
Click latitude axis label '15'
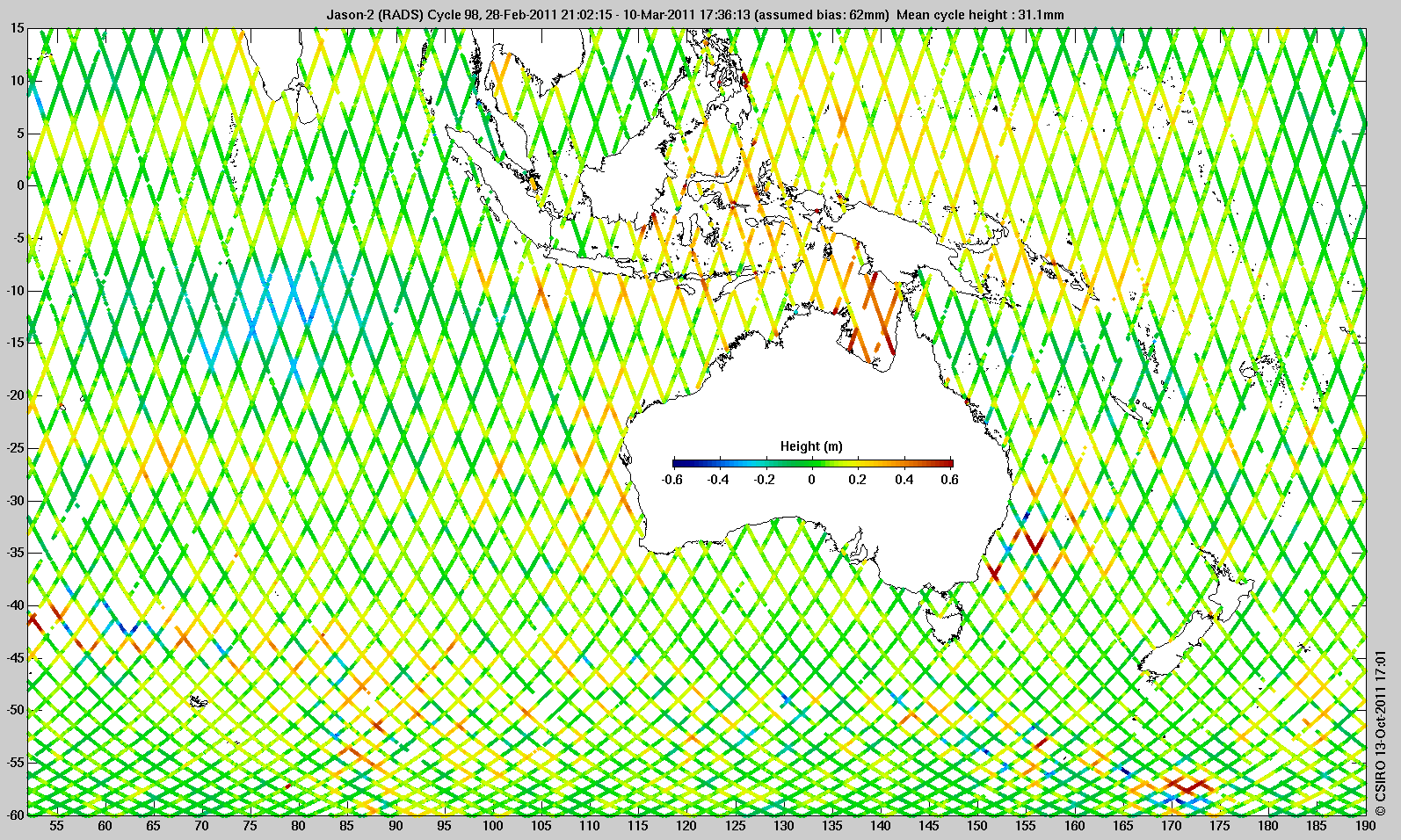click(18, 29)
